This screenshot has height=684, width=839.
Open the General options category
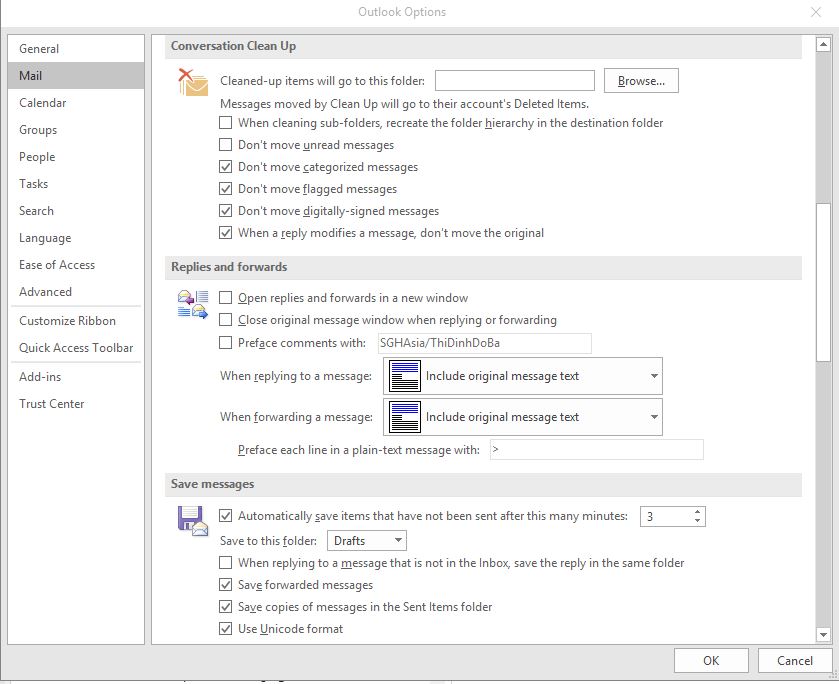coord(76,49)
